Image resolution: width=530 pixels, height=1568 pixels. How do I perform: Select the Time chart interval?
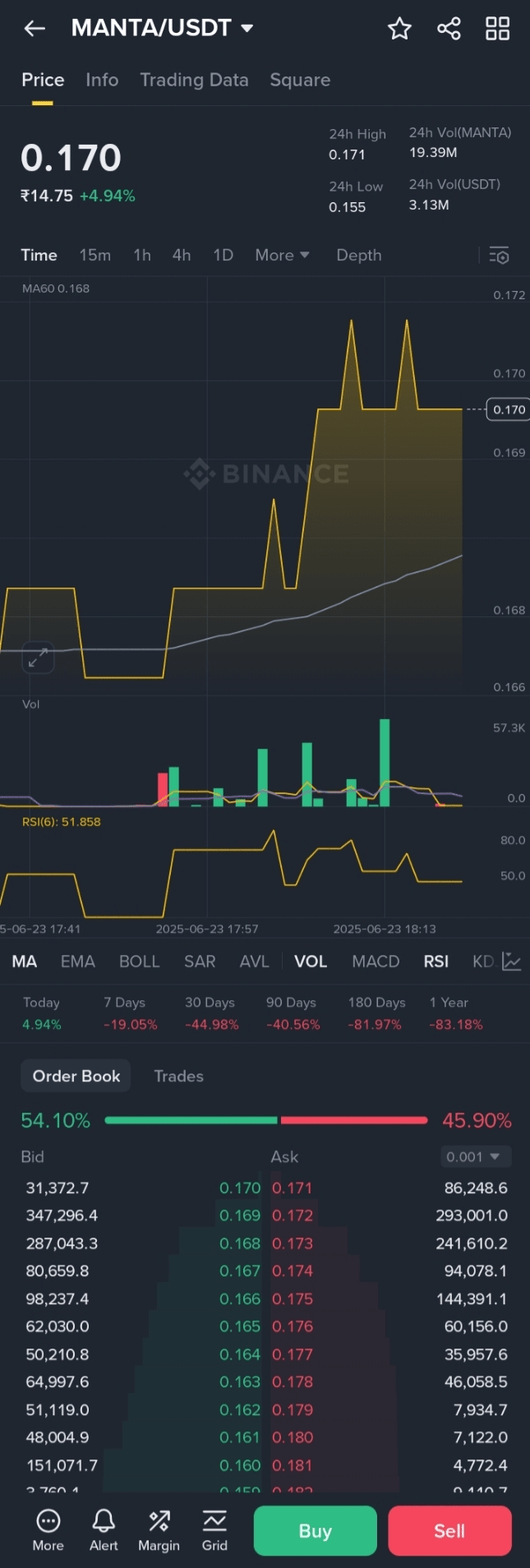[x=39, y=255]
